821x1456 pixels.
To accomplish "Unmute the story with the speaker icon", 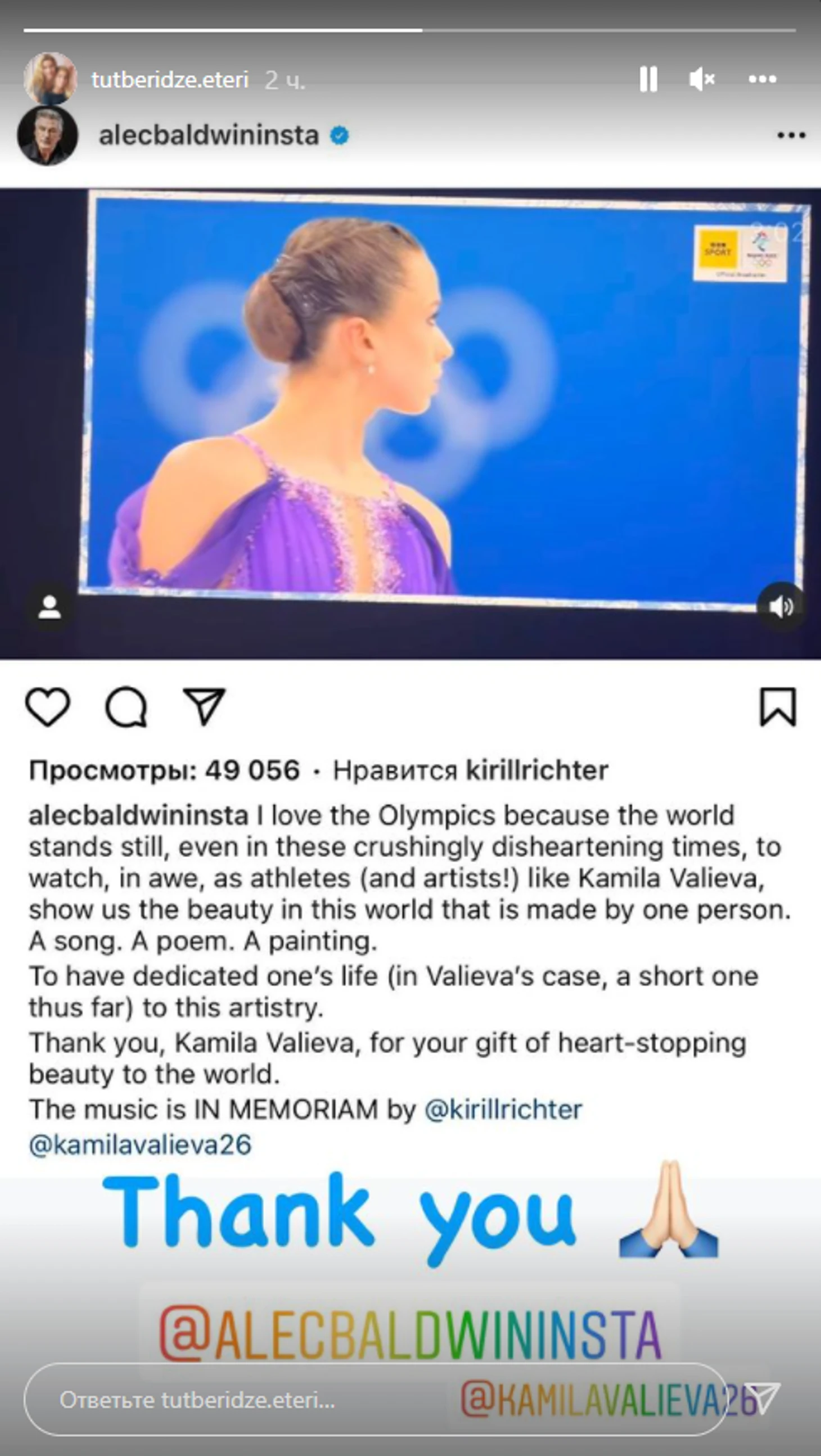I will 702,79.
